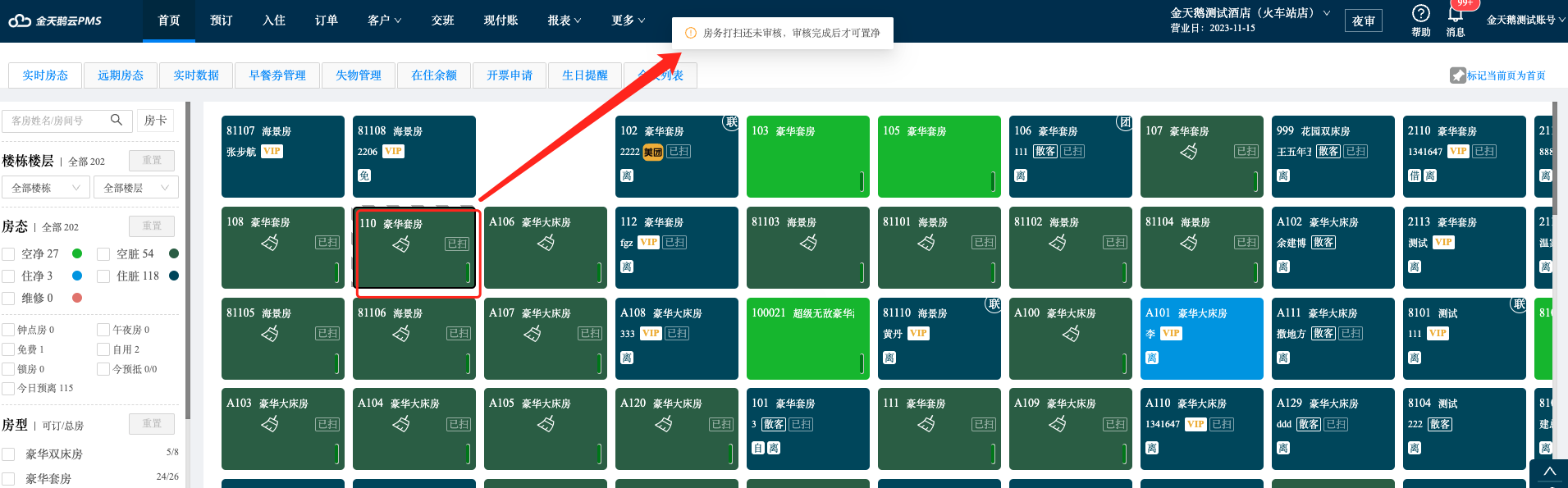Click the 房卡 room card button

coord(156,121)
